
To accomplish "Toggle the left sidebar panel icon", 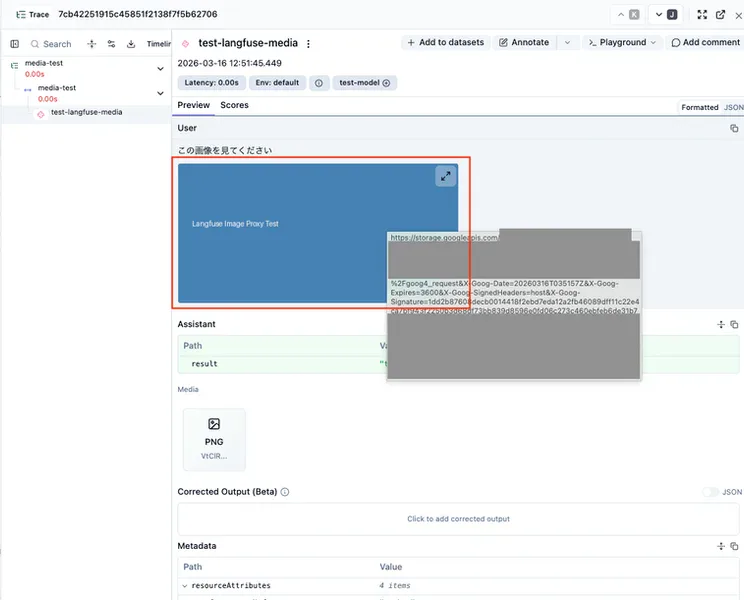I will click(15, 44).
